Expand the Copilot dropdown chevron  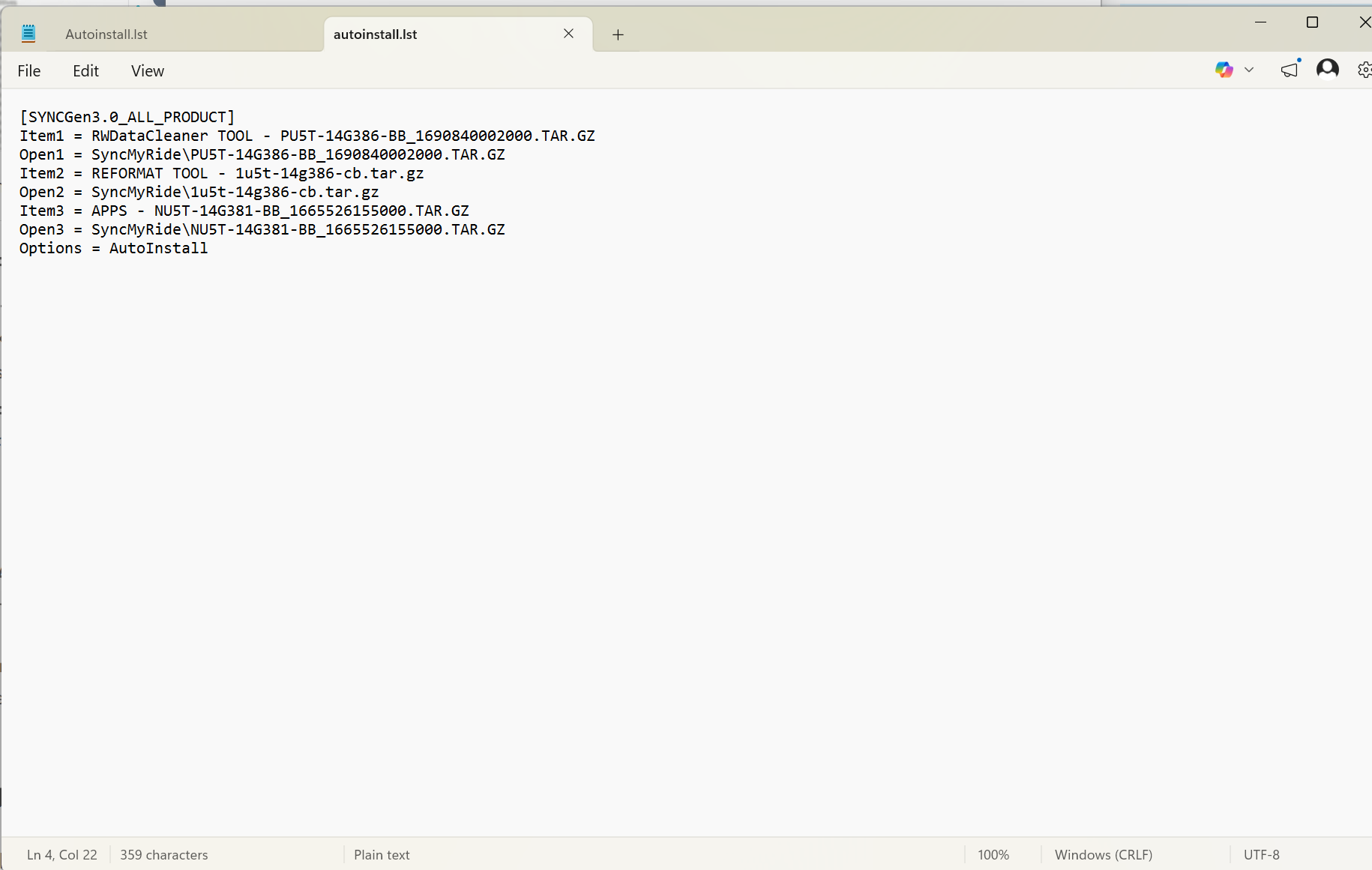1249,70
